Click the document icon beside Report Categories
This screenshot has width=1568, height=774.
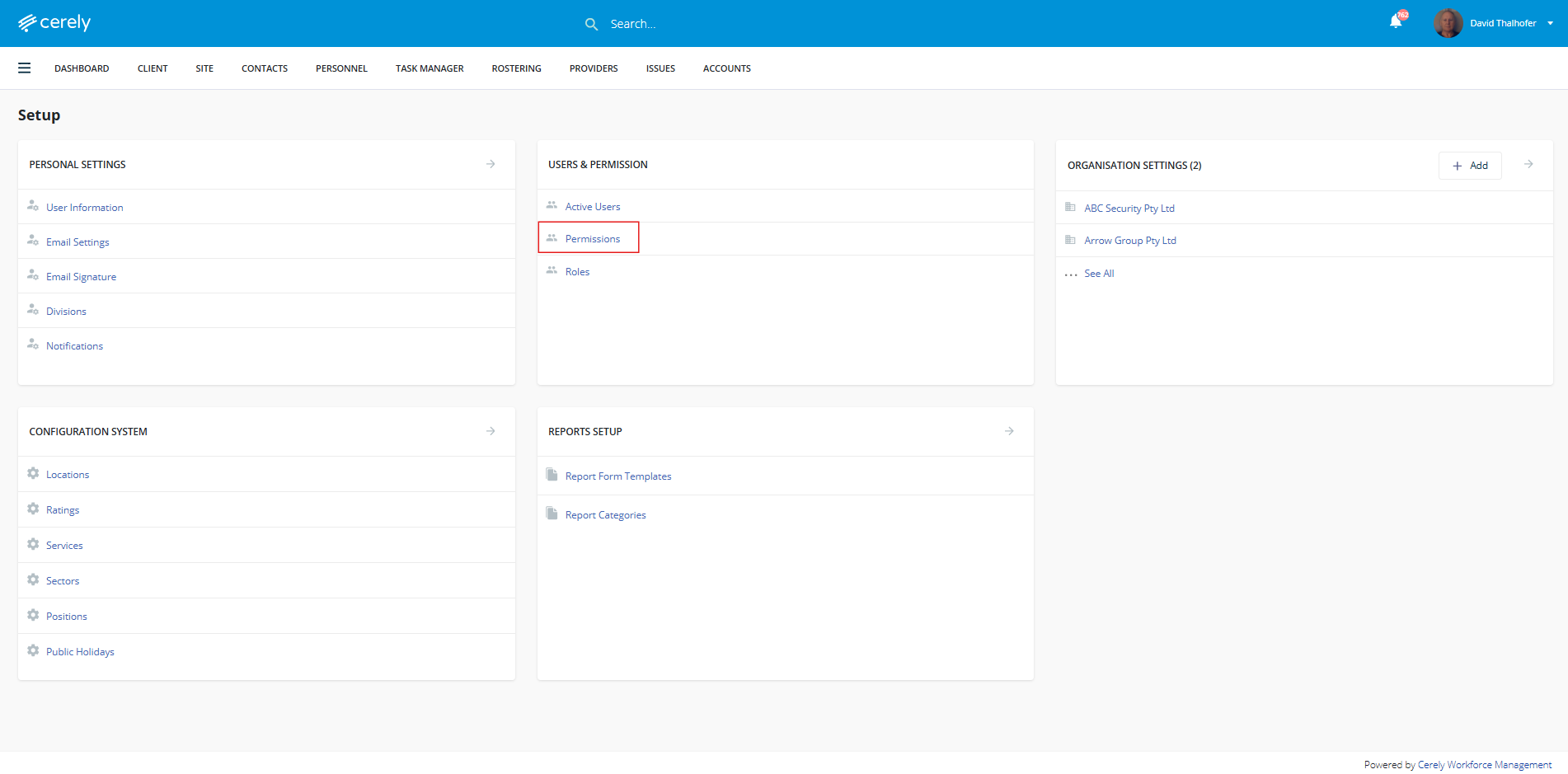point(552,514)
